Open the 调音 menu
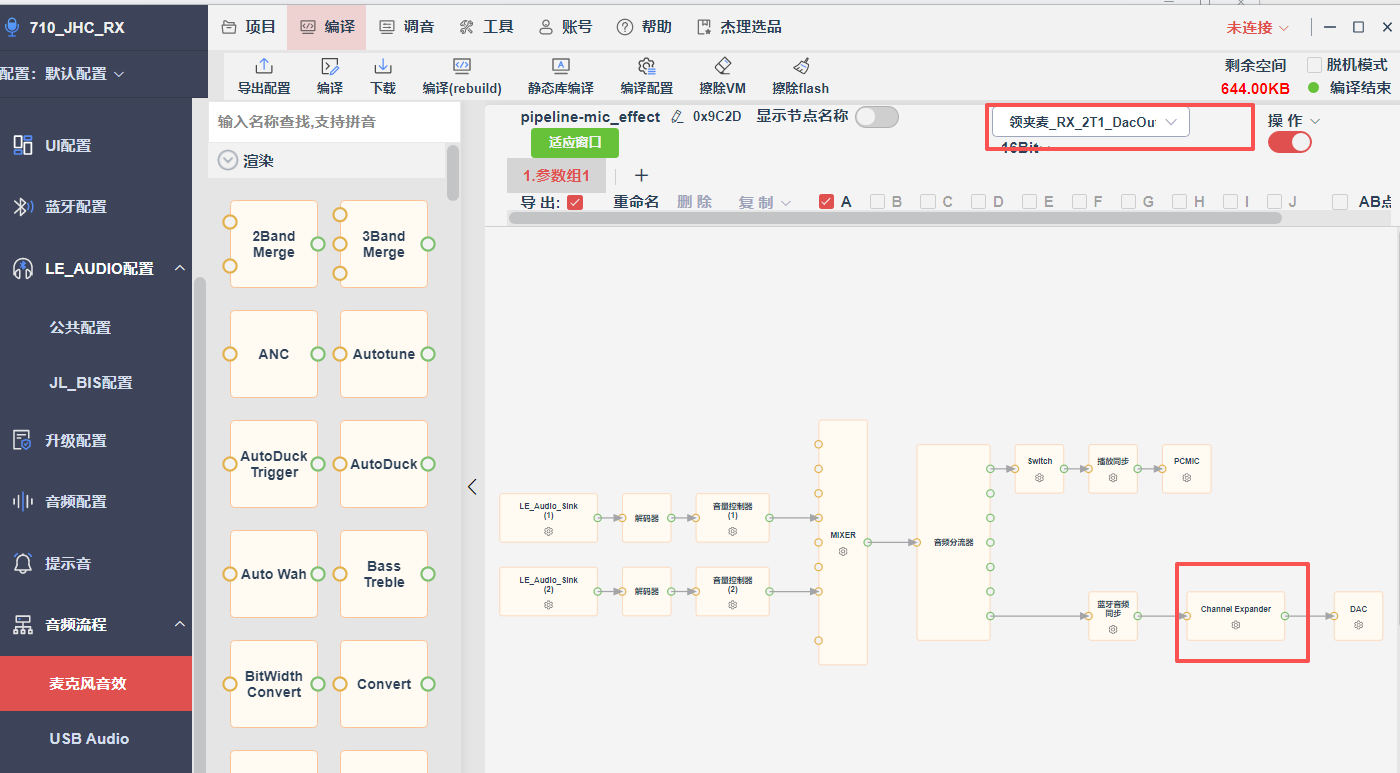Viewport: 1400px width, 773px height. (407, 27)
